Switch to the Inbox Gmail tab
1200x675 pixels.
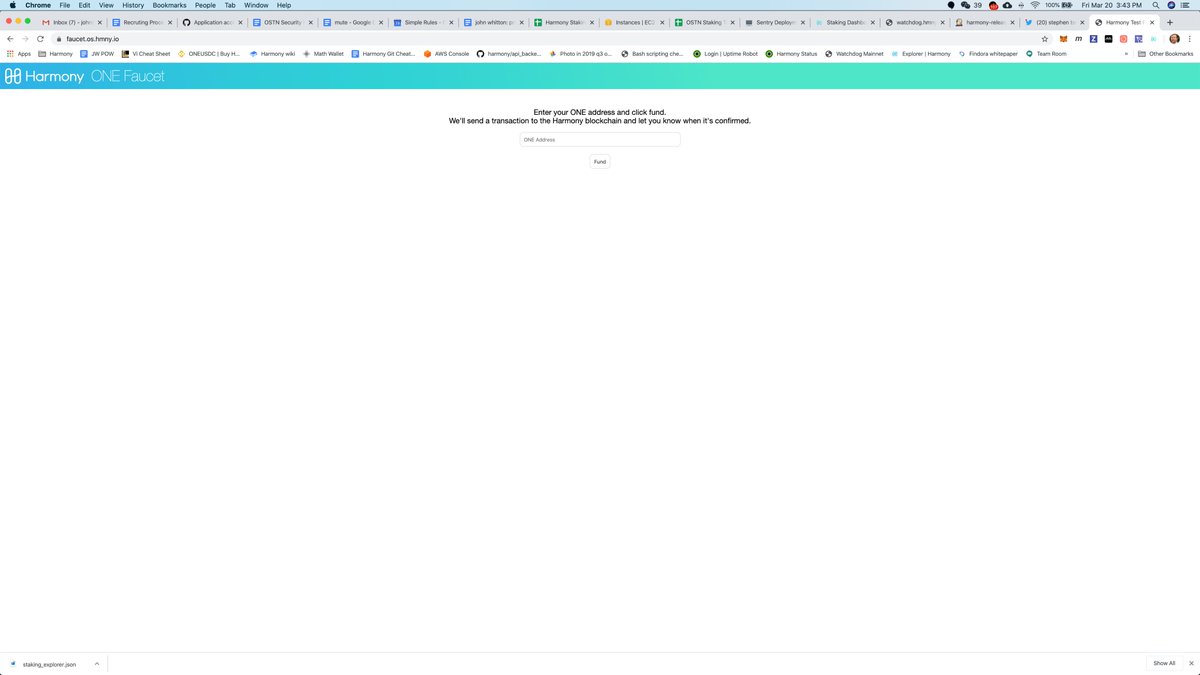click(70, 22)
